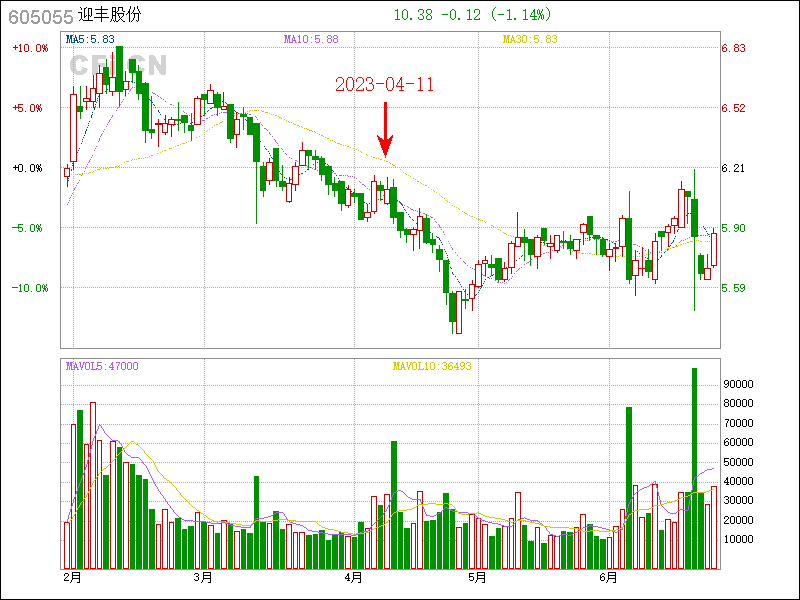Viewport: 800px width, 600px height.
Task: Click the 6月 label on time axis
Action: (609, 577)
